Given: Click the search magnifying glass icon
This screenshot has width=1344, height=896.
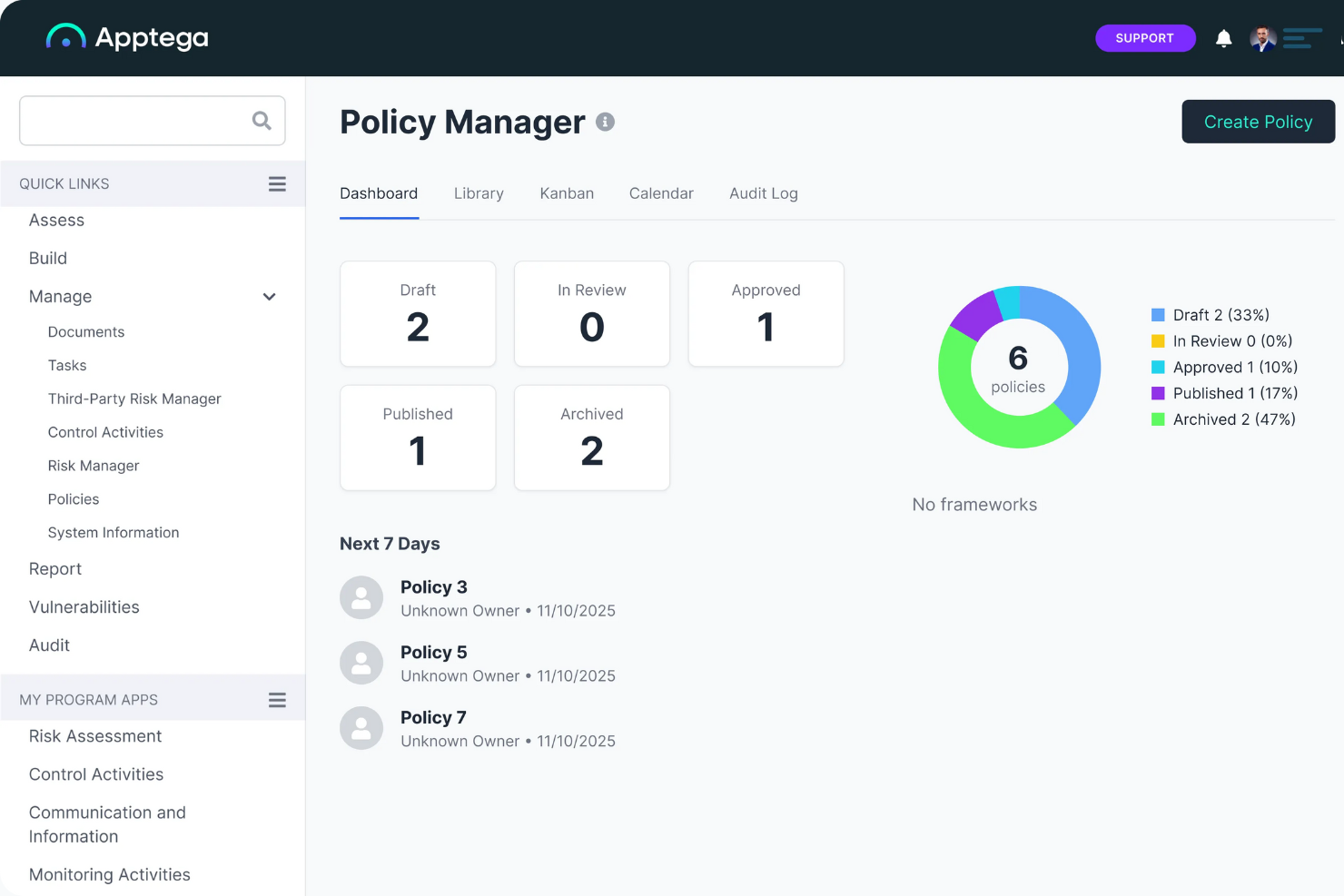Looking at the screenshot, I should 262,120.
